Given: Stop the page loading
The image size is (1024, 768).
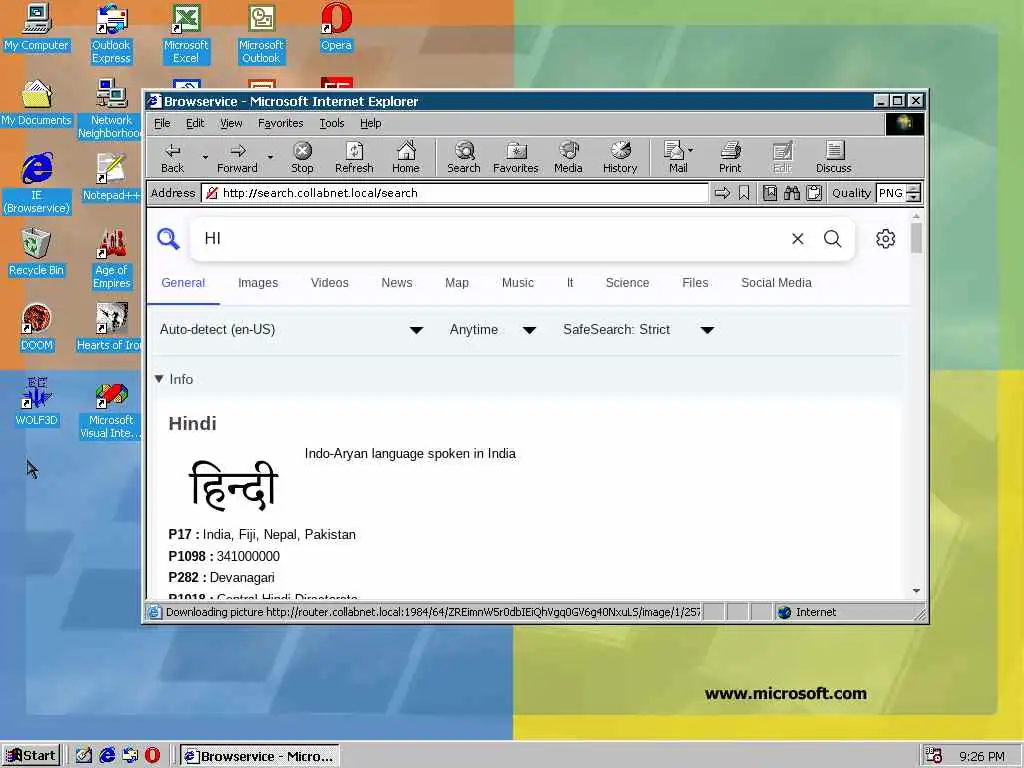Looking at the screenshot, I should pos(302,158).
